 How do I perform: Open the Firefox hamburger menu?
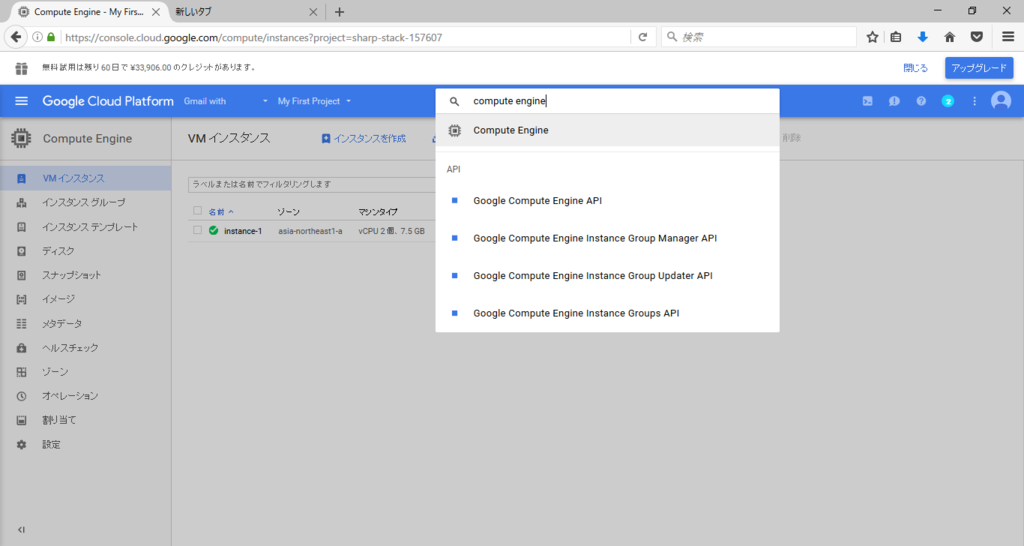1008,37
